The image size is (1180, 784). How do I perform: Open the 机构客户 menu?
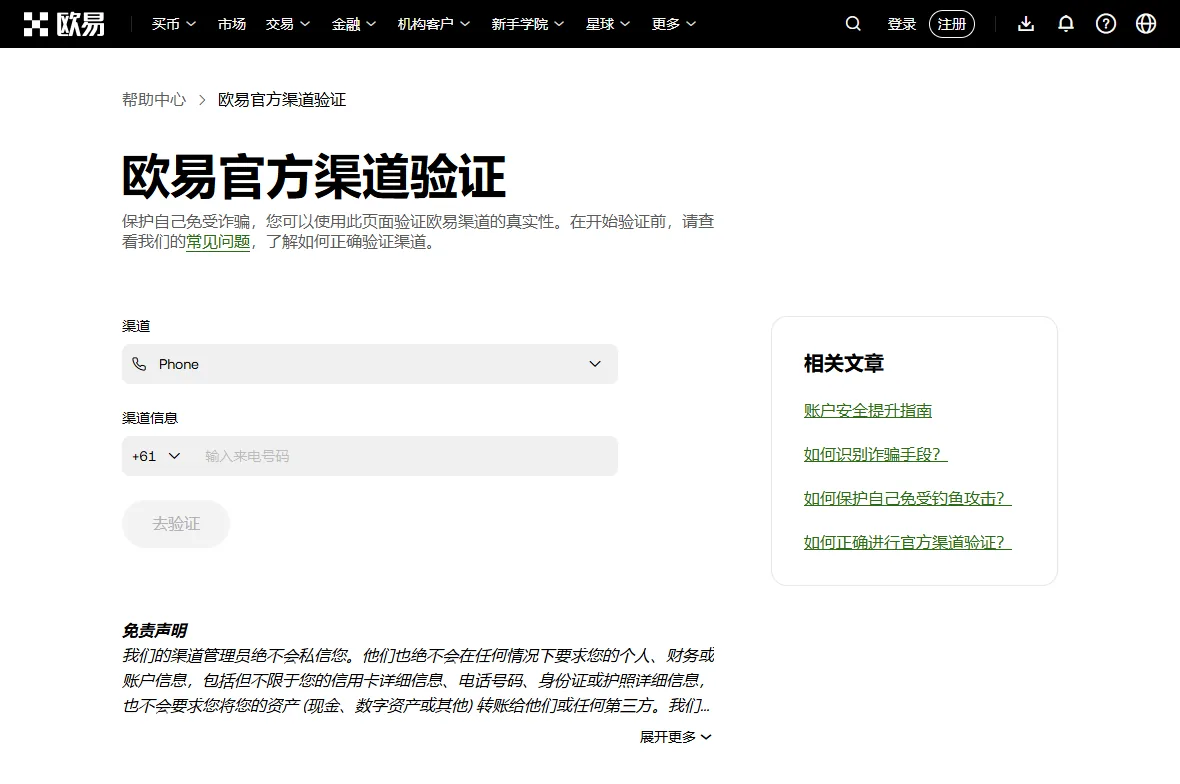(433, 24)
